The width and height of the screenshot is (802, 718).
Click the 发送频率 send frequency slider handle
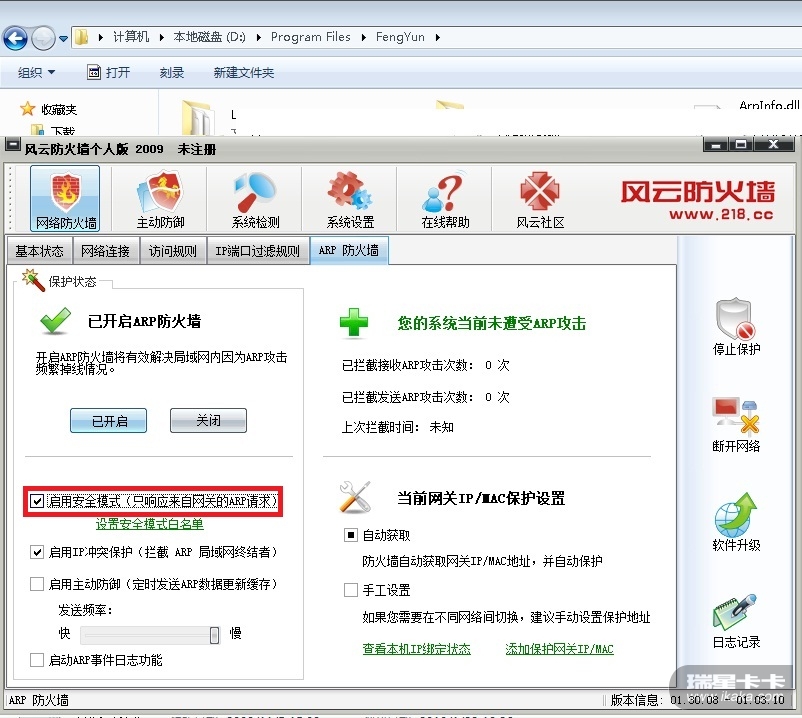click(214, 635)
